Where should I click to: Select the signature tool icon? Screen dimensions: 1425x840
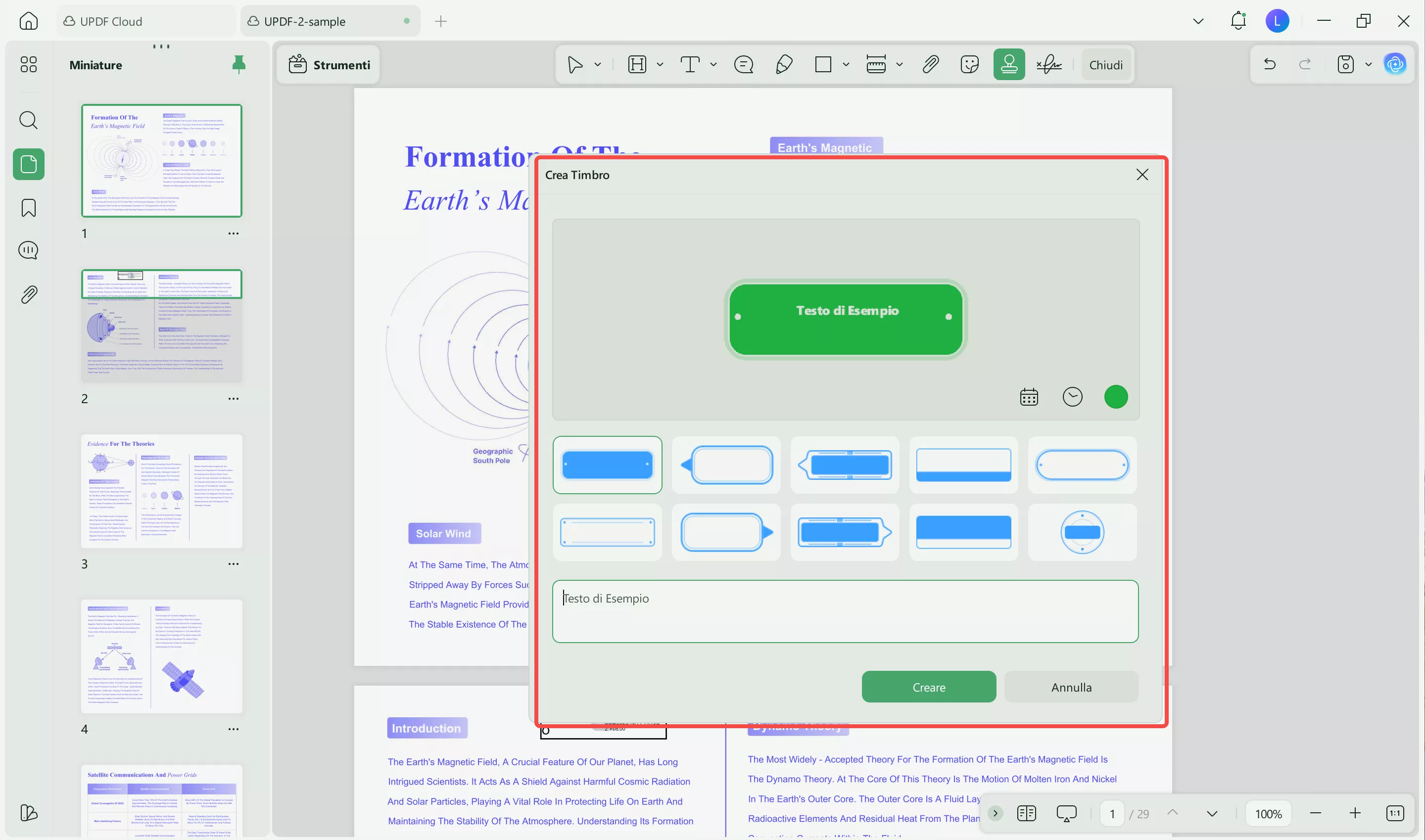[x=1048, y=64]
